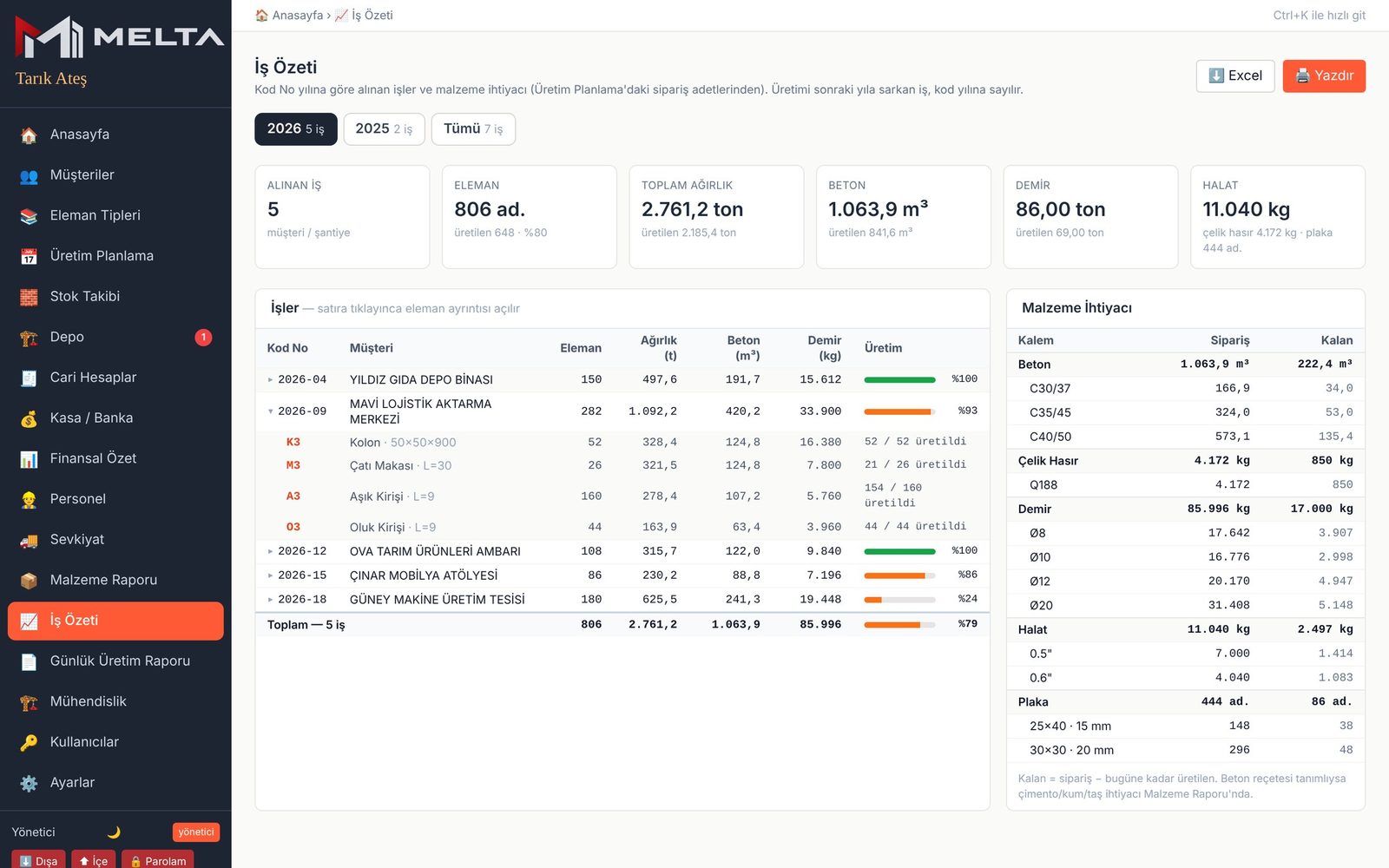Click the MAVİ LOJİSTİK %93 progress bar

tap(899, 411)
